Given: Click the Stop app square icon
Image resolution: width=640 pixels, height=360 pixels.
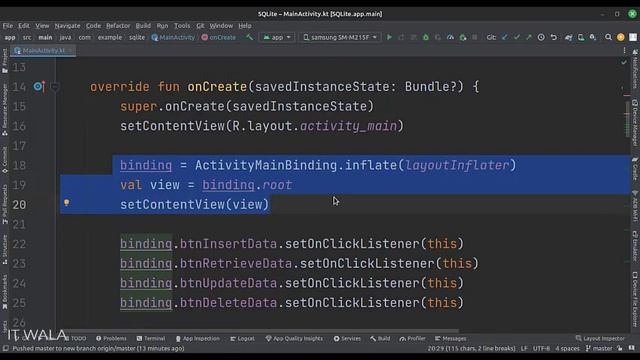Looking at the screenshot, I should [474, 37].
